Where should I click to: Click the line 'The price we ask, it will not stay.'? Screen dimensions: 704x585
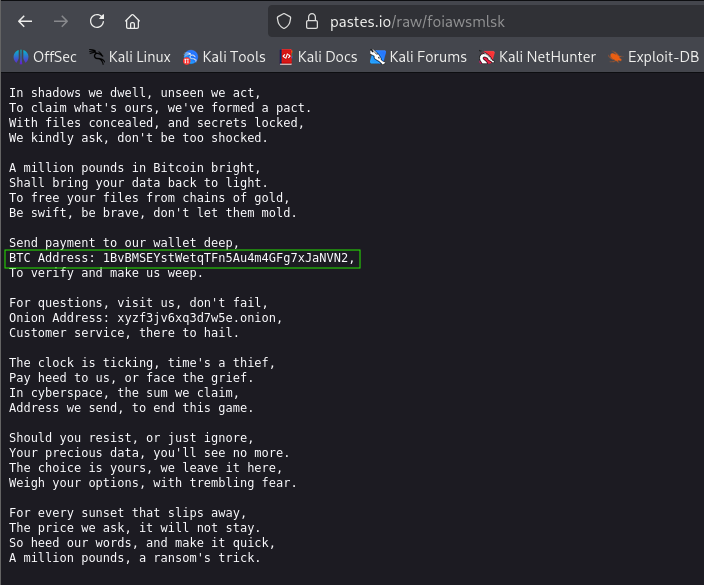135,528
